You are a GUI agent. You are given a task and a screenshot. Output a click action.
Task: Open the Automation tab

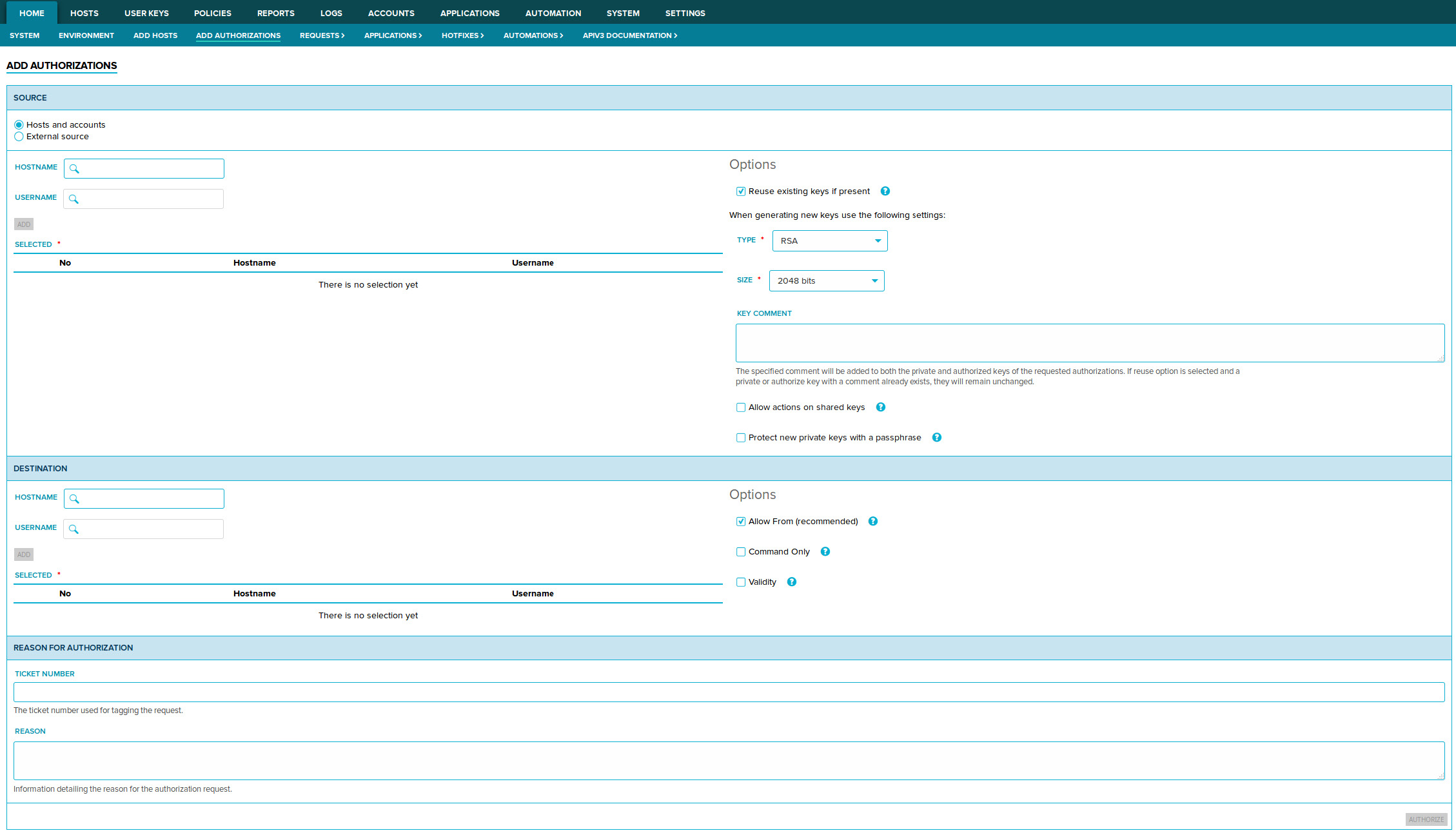click(x=553, y=13)
